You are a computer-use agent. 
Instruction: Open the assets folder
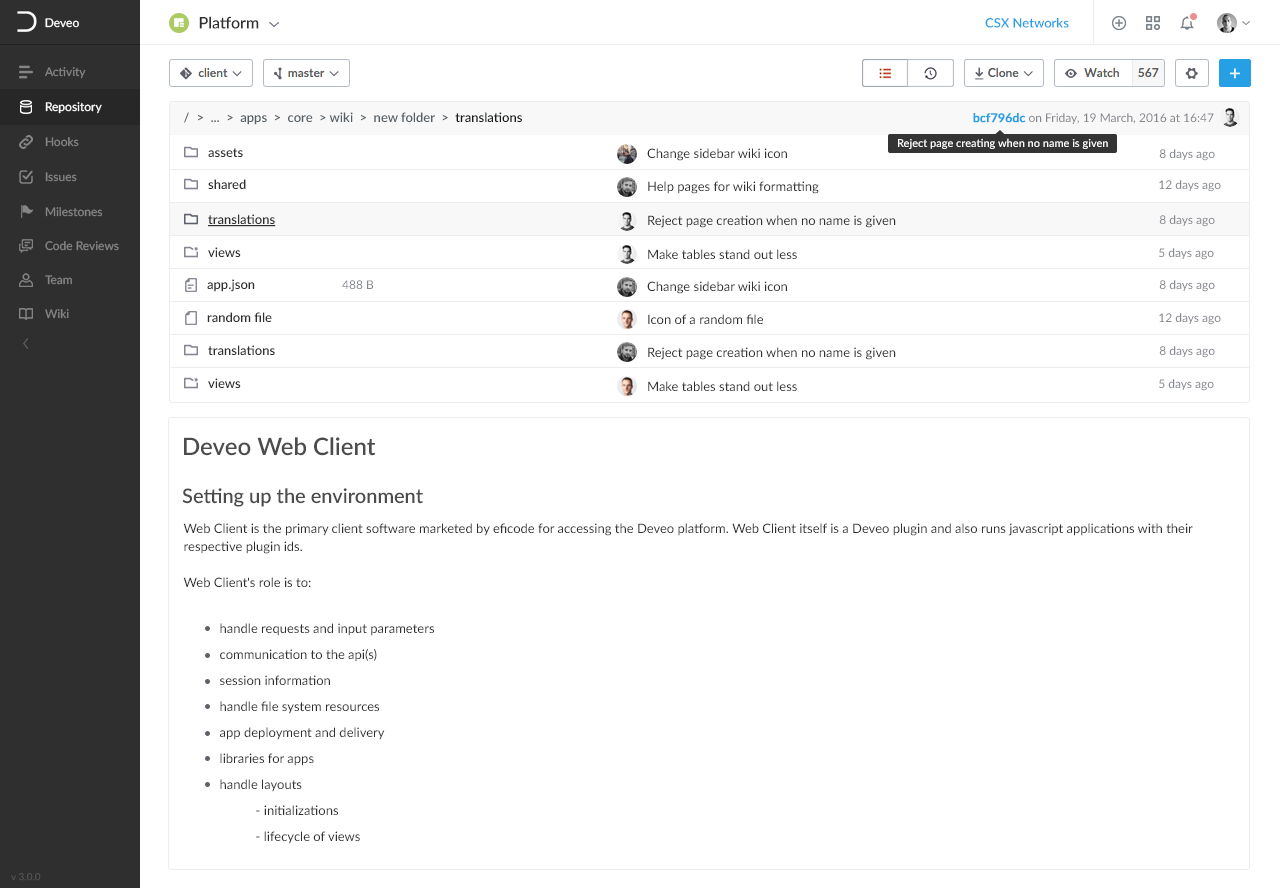pyautogui.click(x=225, y=153)
